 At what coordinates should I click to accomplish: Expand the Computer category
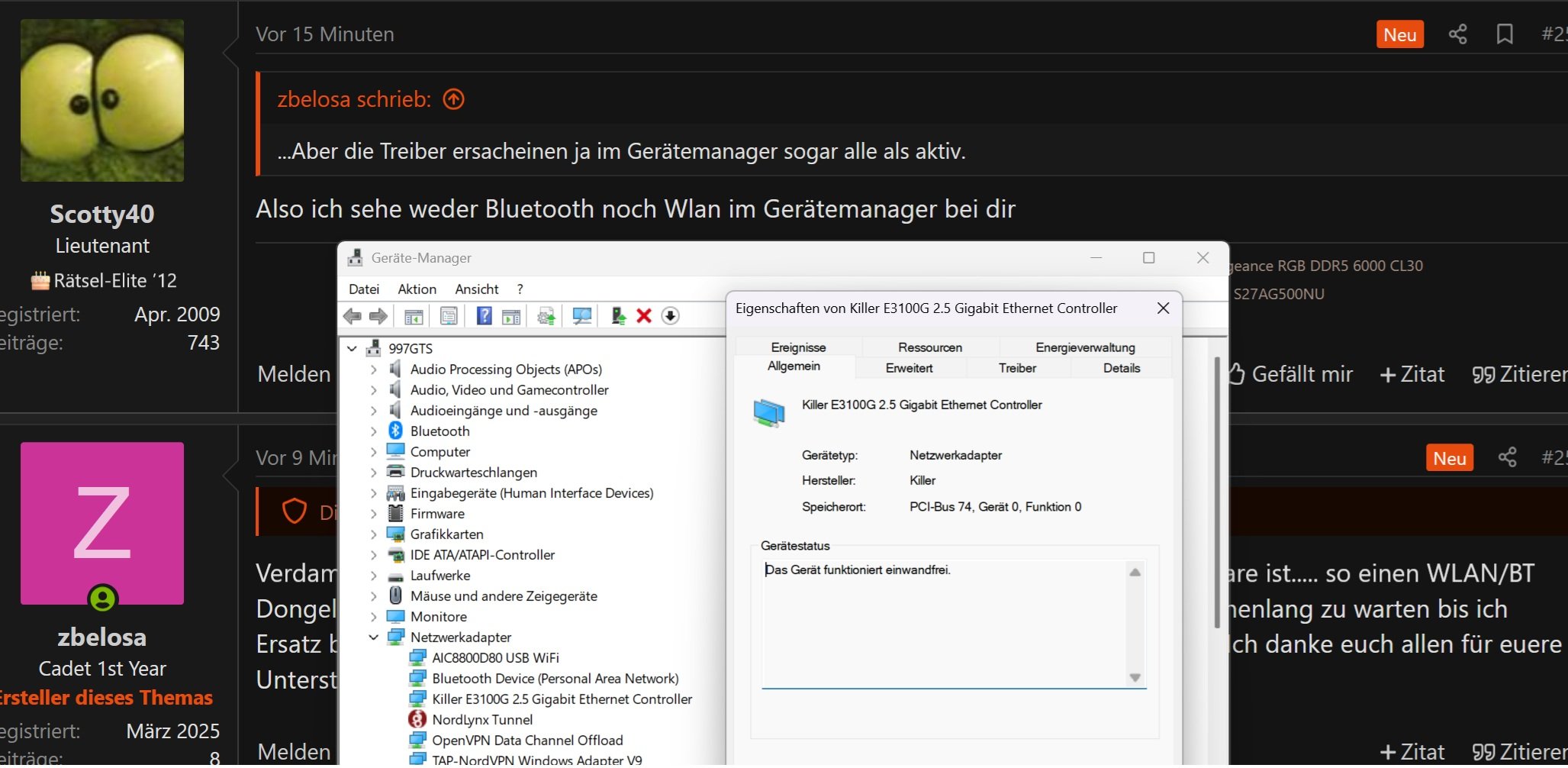coord(373,452)
